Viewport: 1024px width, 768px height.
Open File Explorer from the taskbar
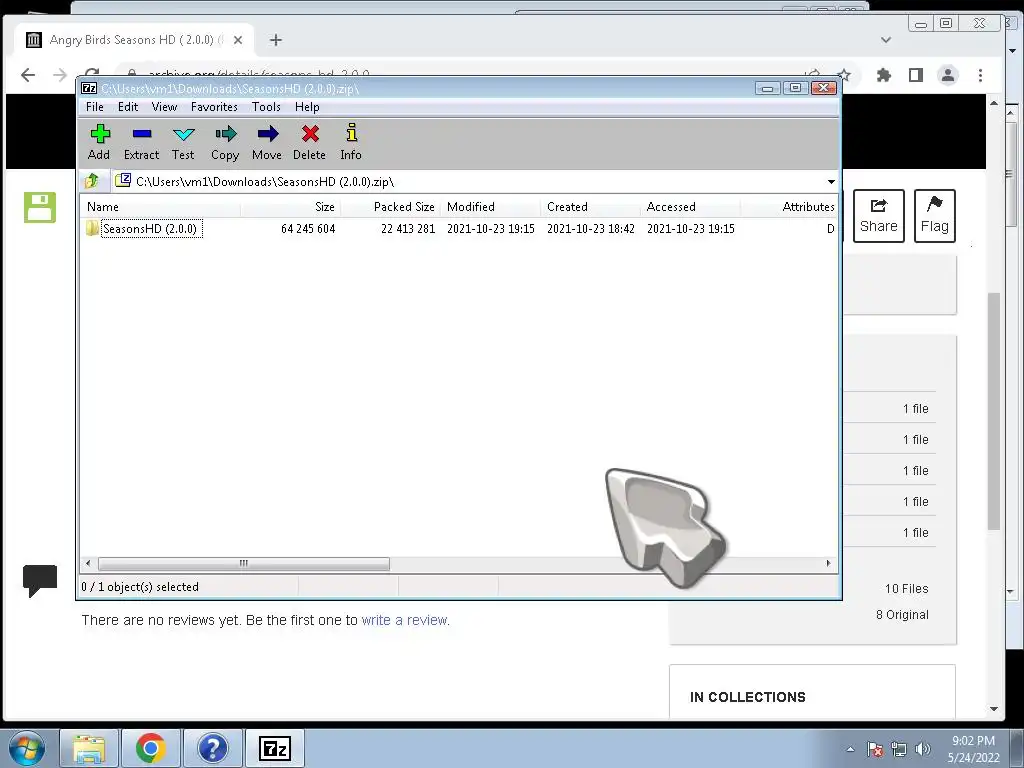89,748
